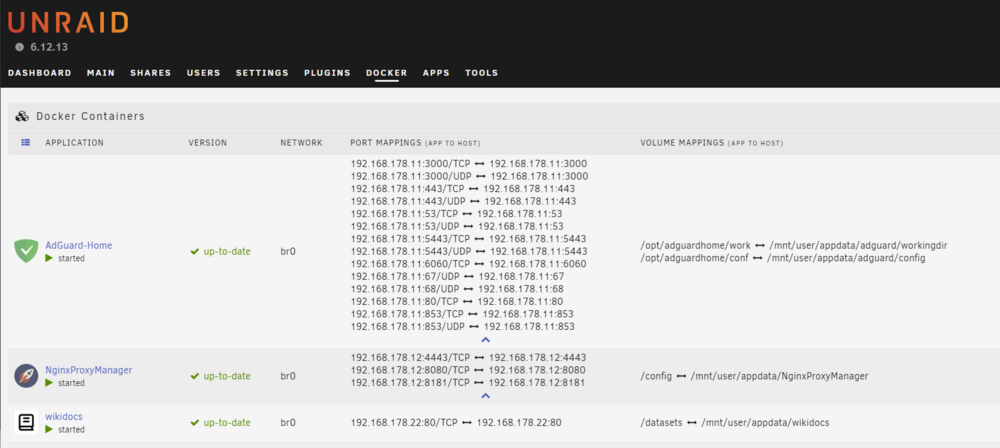The image size is (1000, 448).
Task: Click port mapping 192.168.178.11:67/UDP
Action: [x=457, y=276]
